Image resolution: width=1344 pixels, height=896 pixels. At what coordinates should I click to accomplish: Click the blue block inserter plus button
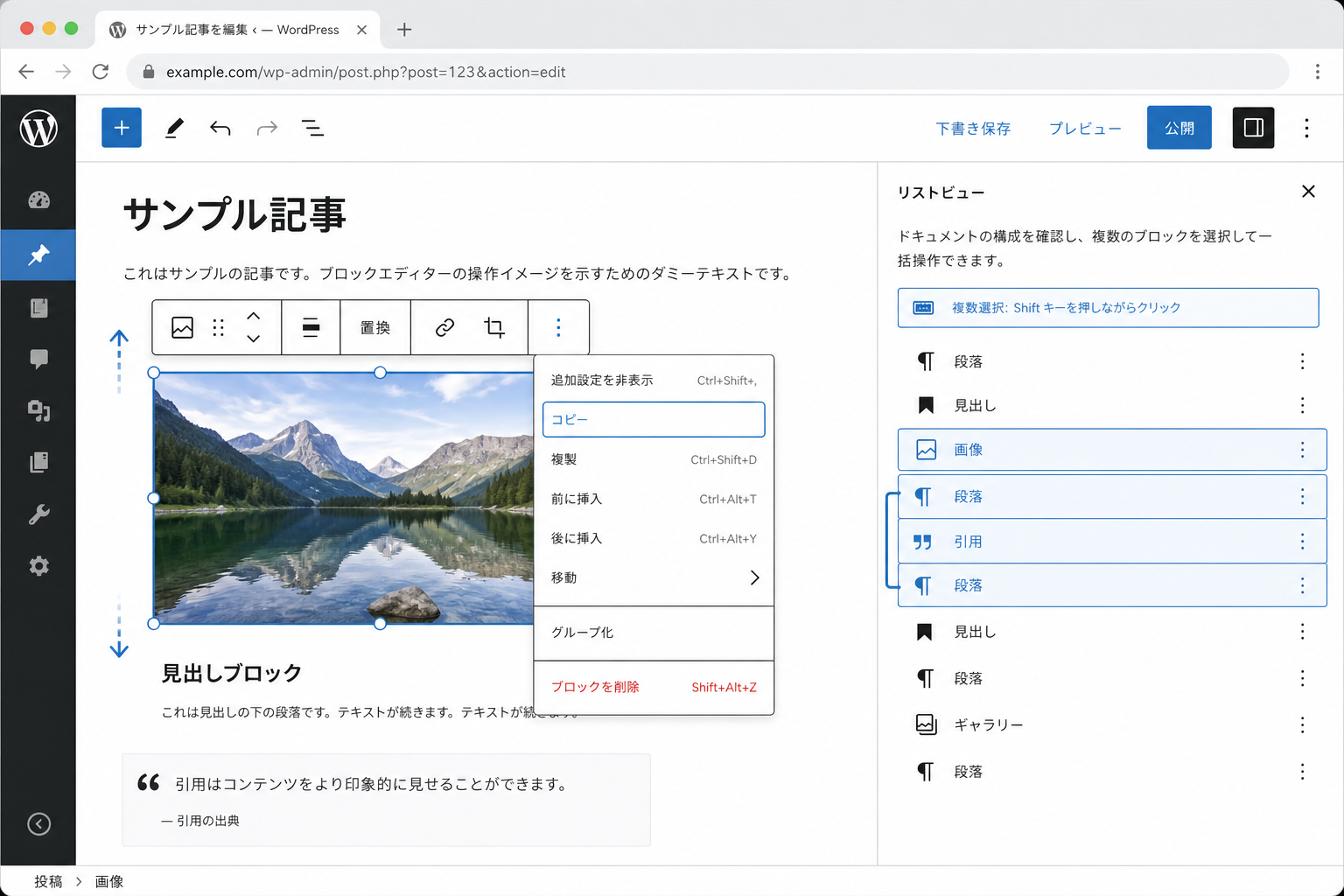(122, 128)
